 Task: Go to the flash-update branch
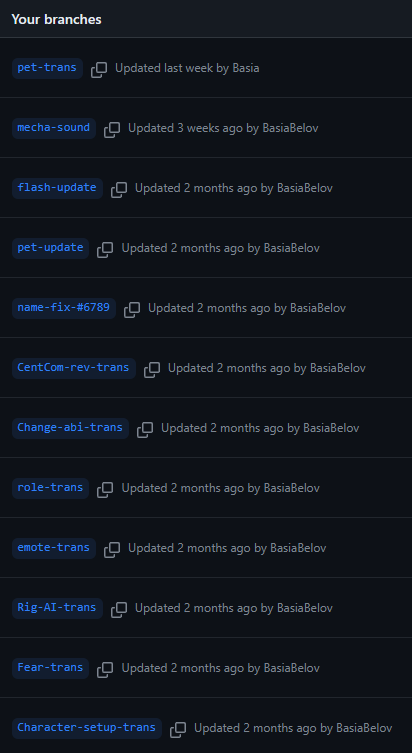click(57, 188)
